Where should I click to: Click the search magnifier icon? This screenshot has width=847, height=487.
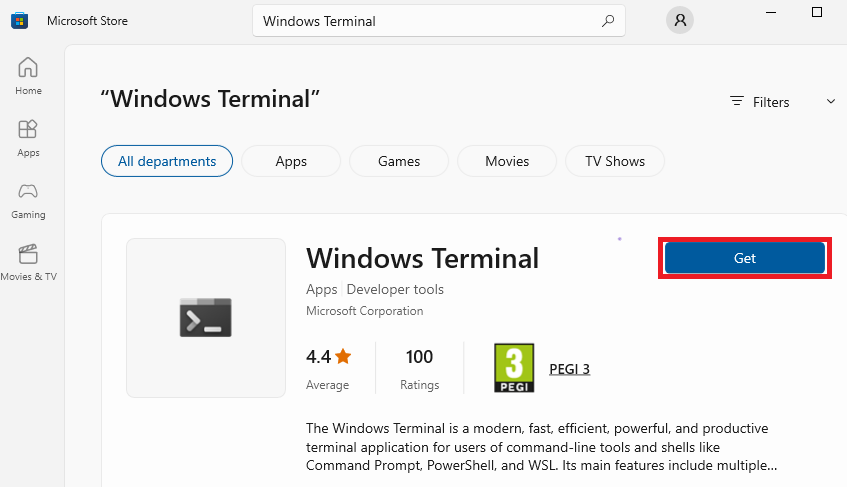point(607,20)
